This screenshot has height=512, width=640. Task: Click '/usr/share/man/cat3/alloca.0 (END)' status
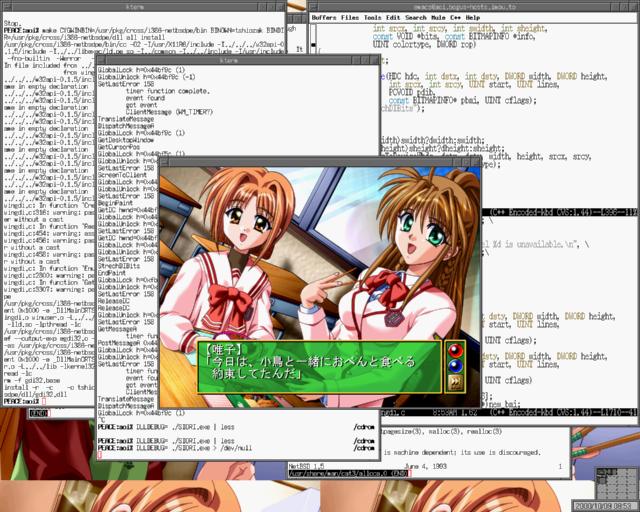[348, 473]
